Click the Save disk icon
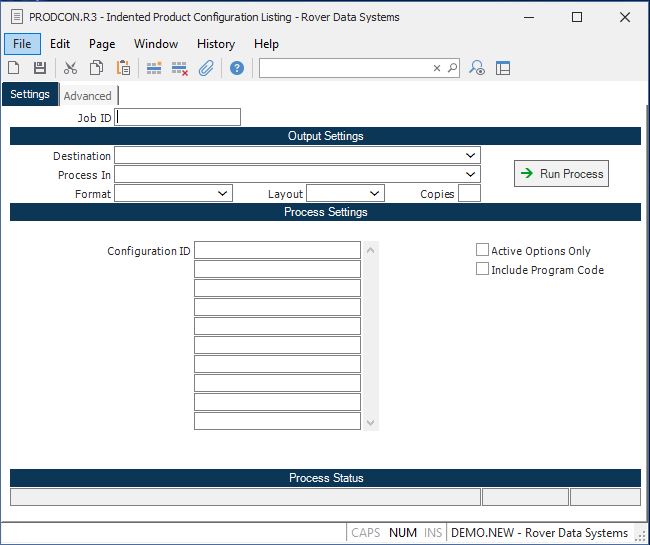650x545 pixels. [40, 68]
